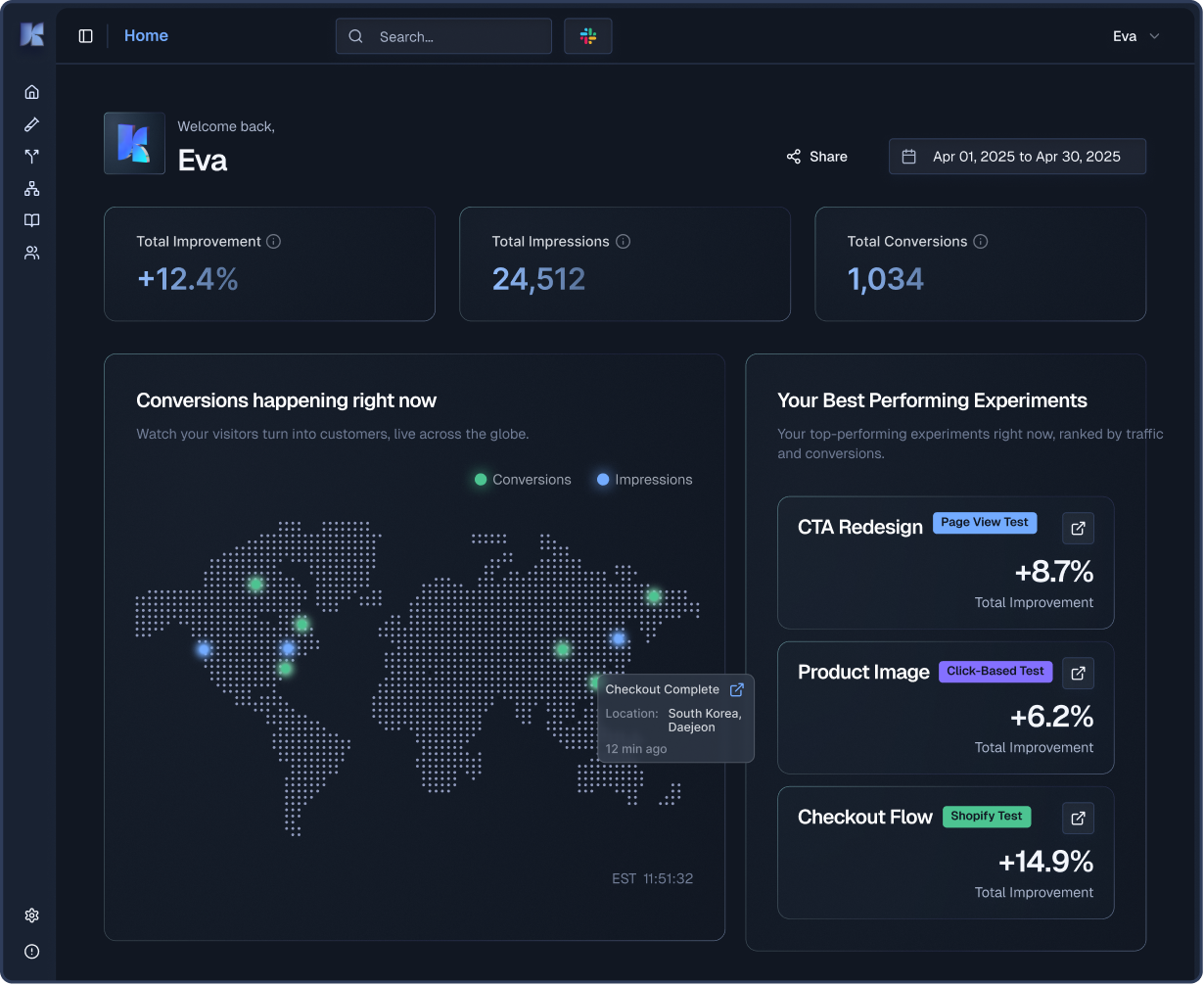Toggle the Conversions legend on the map
Screen dimensions: 1204x985
pos(520,479)
